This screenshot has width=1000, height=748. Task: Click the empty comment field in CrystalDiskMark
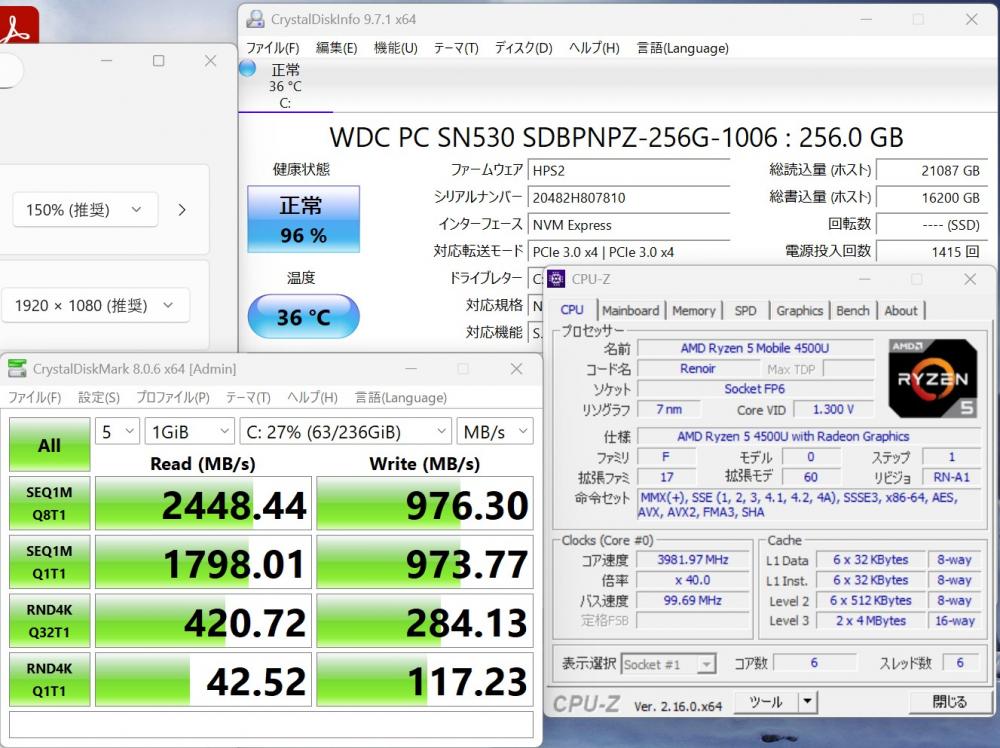(x=271, y=724)
